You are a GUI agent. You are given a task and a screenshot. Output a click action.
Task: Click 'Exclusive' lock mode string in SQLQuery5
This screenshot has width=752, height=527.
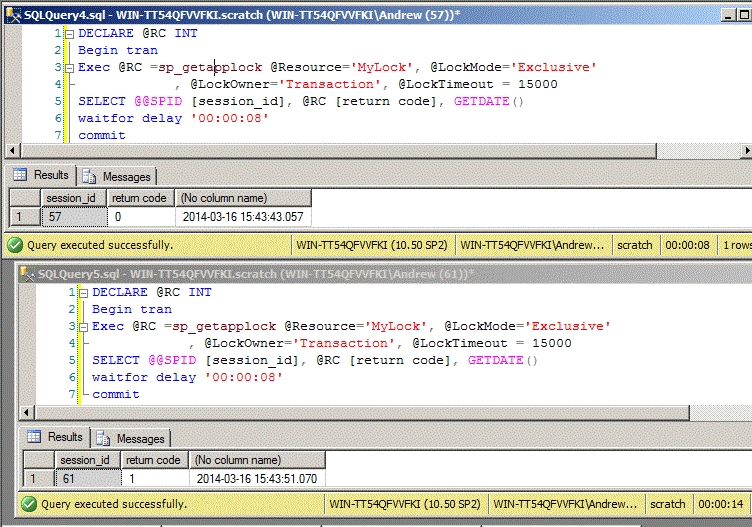tap(568, 326)
